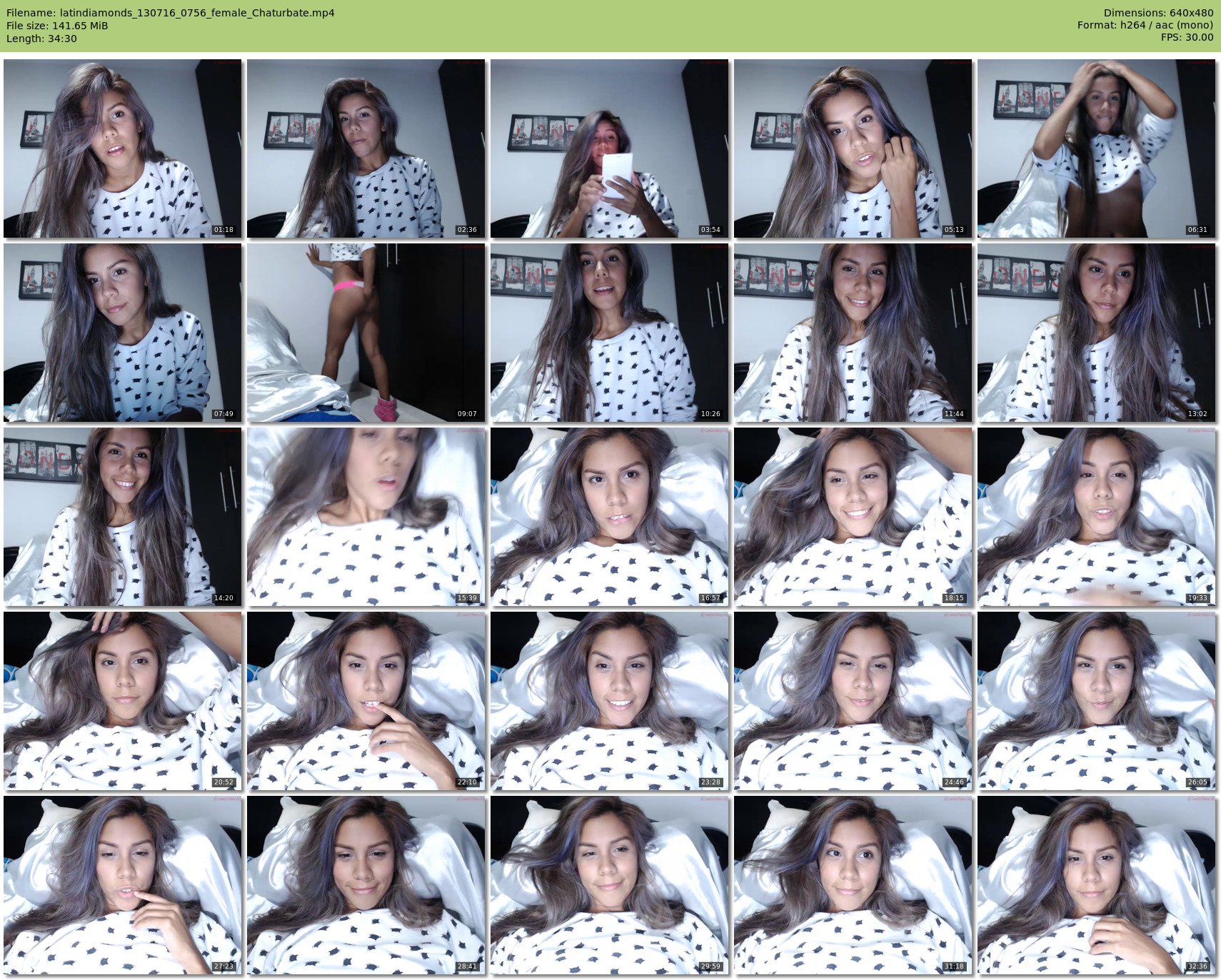Open the frame marked 28:41

coord(366,885)
